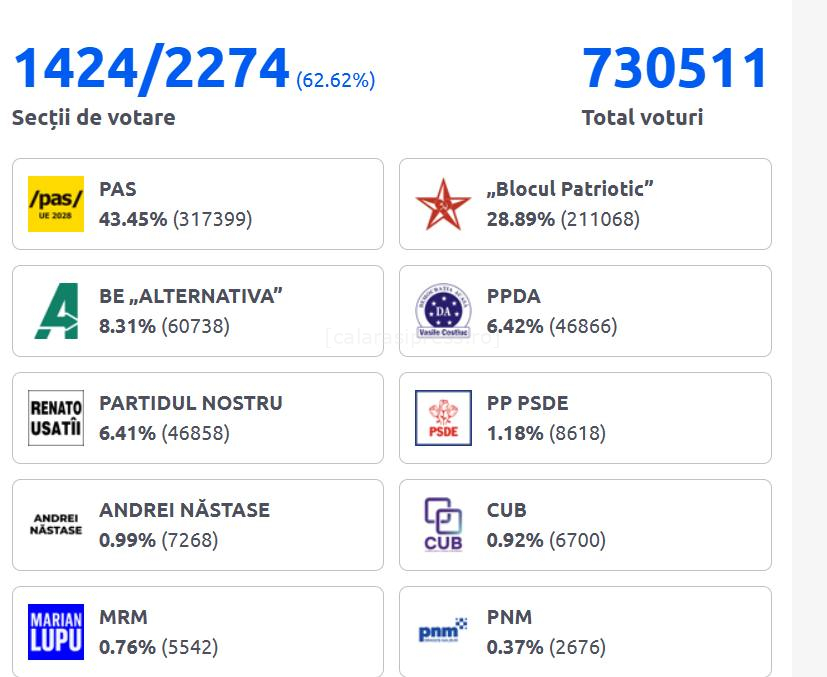Screen dimensions: 827x677
Task: Click the yellow PAS party logo
Action: [56, 204]
